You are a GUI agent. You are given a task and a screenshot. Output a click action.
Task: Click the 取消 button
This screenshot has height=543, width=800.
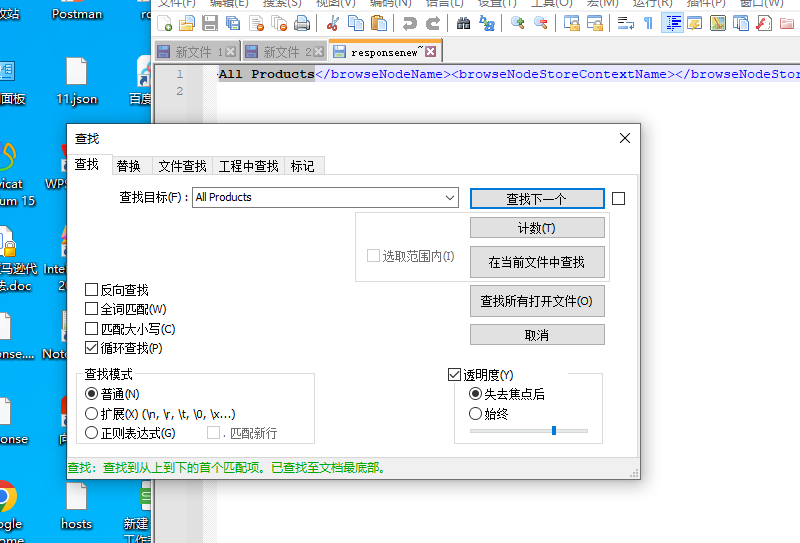point(537,335)
